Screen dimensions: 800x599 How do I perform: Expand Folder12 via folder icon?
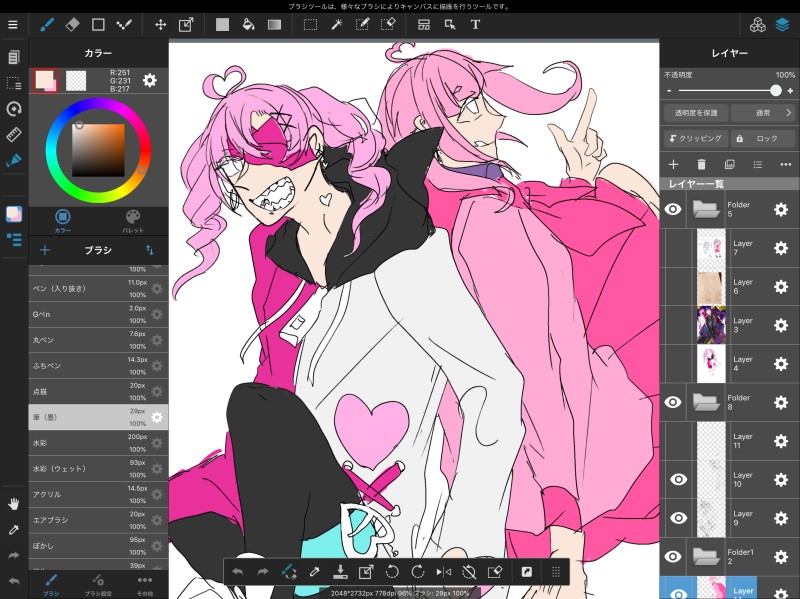[706, 557]
